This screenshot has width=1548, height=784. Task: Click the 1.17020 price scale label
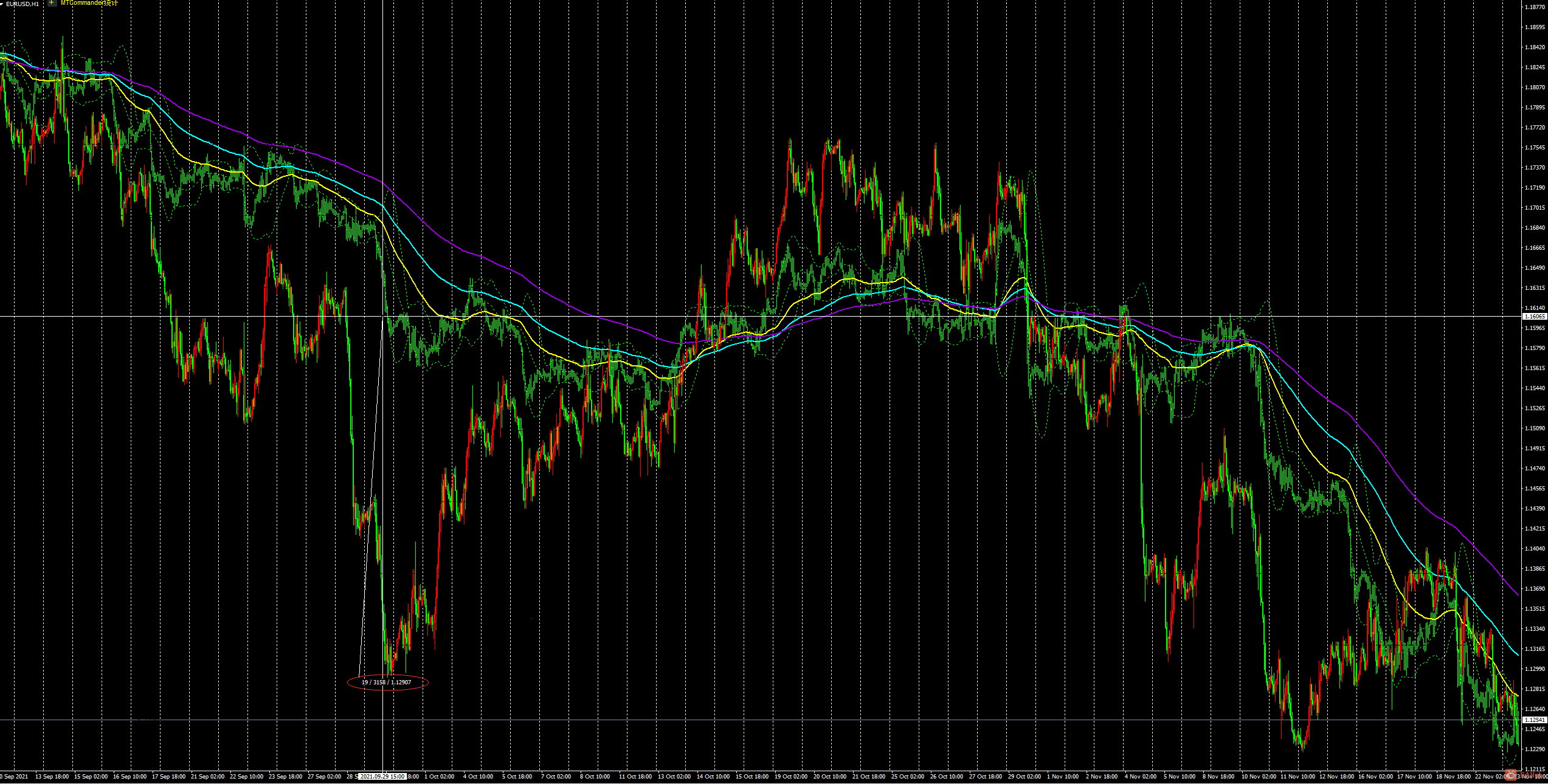pos(1535,208)
